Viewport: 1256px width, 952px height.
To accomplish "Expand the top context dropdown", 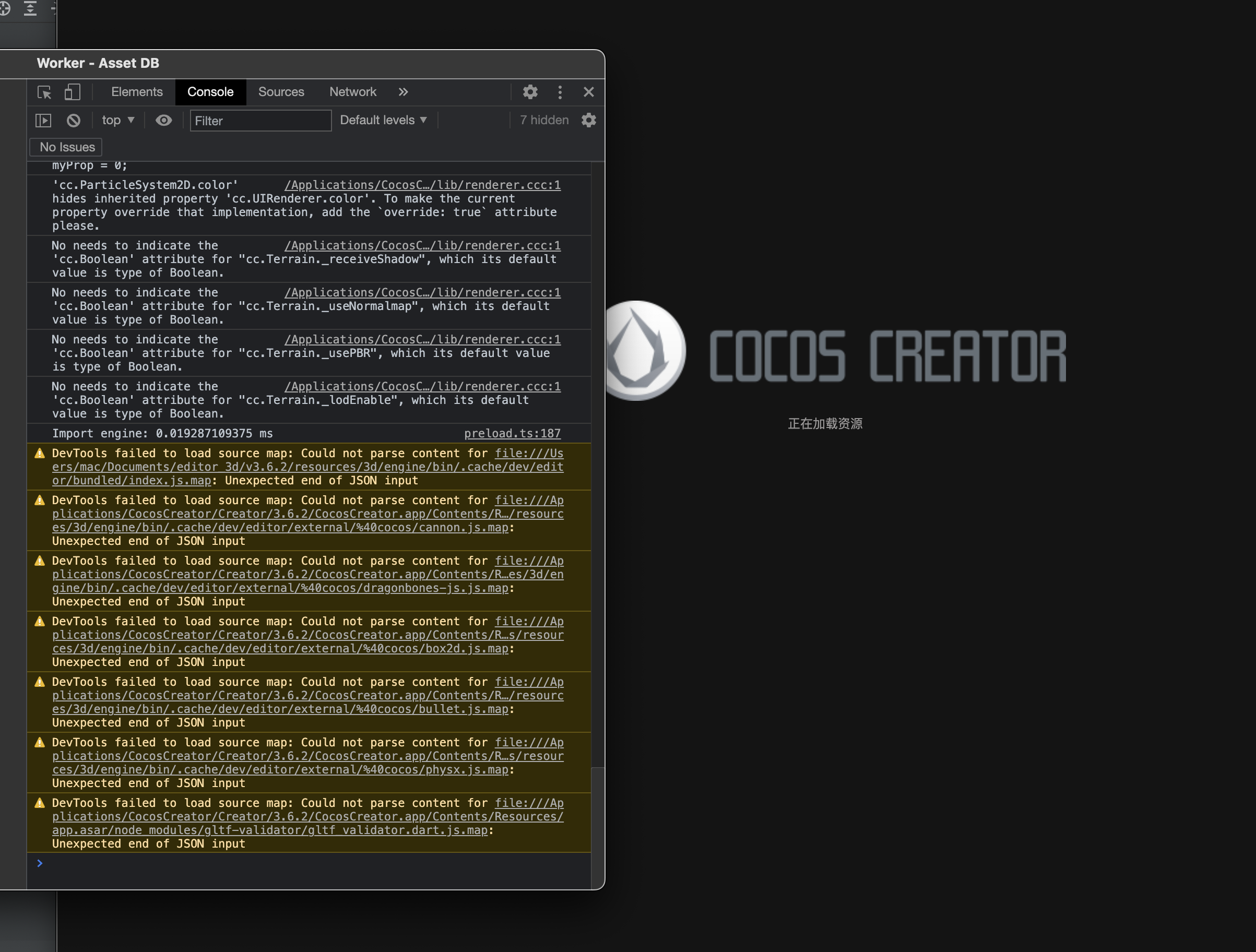I will 117,121.
